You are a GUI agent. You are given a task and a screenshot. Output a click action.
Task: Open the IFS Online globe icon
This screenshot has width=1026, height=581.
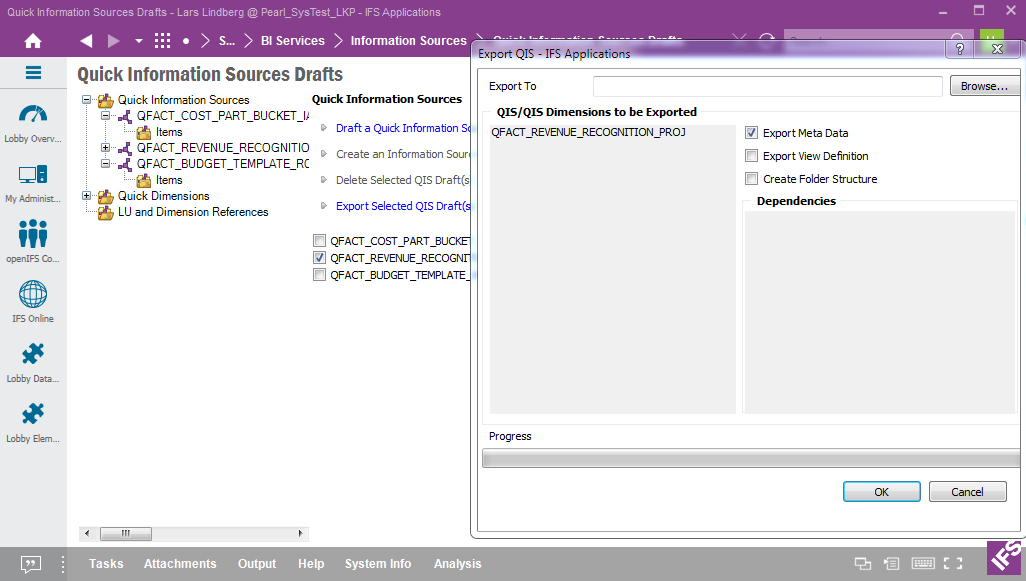click(x=33, y=295)
